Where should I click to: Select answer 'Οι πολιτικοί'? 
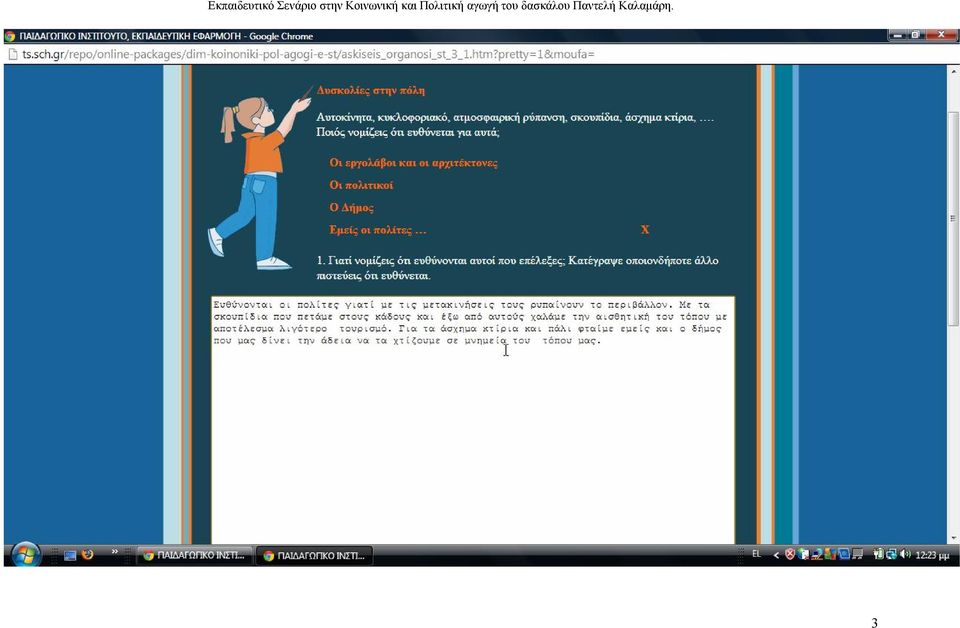(x=361, y=185)
